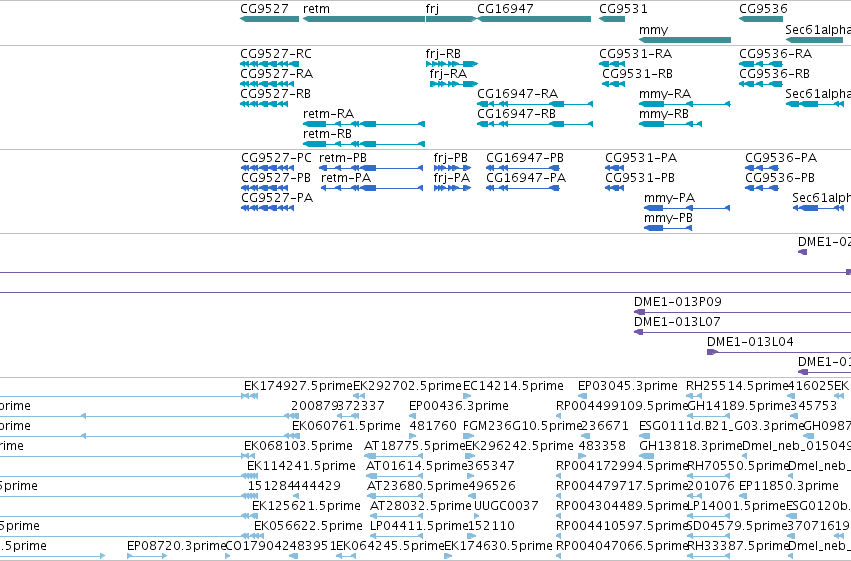
Task: Click the retm-PB protein label
Action: pos(343,158)
